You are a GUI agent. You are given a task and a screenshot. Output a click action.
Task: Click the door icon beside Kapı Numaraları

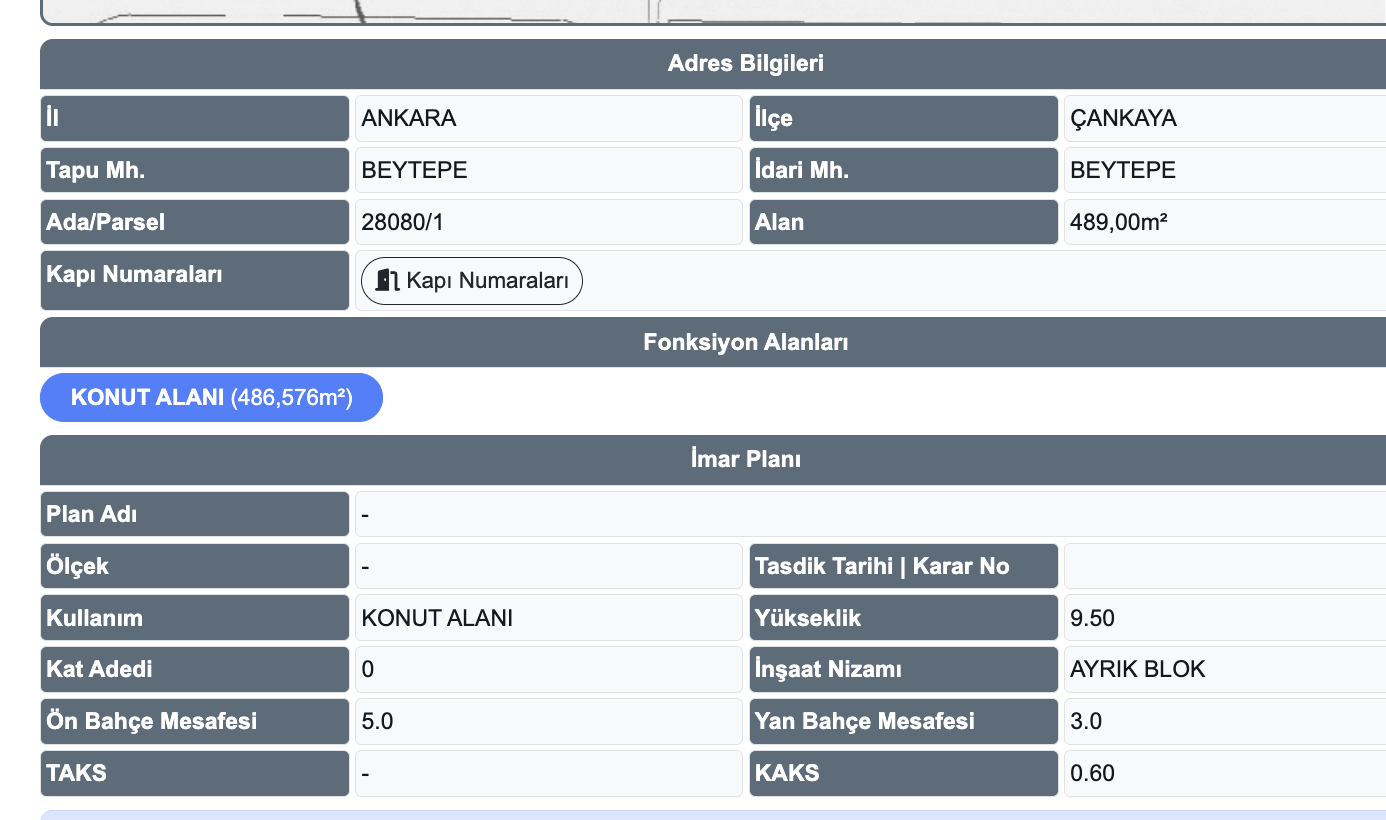click(388, 281)
